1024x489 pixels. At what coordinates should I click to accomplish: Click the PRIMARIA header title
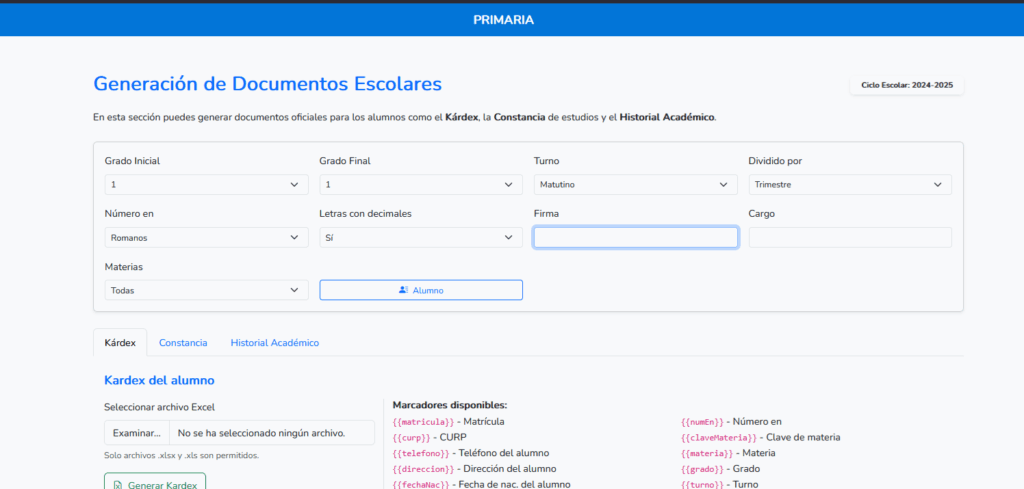(504, 20)
